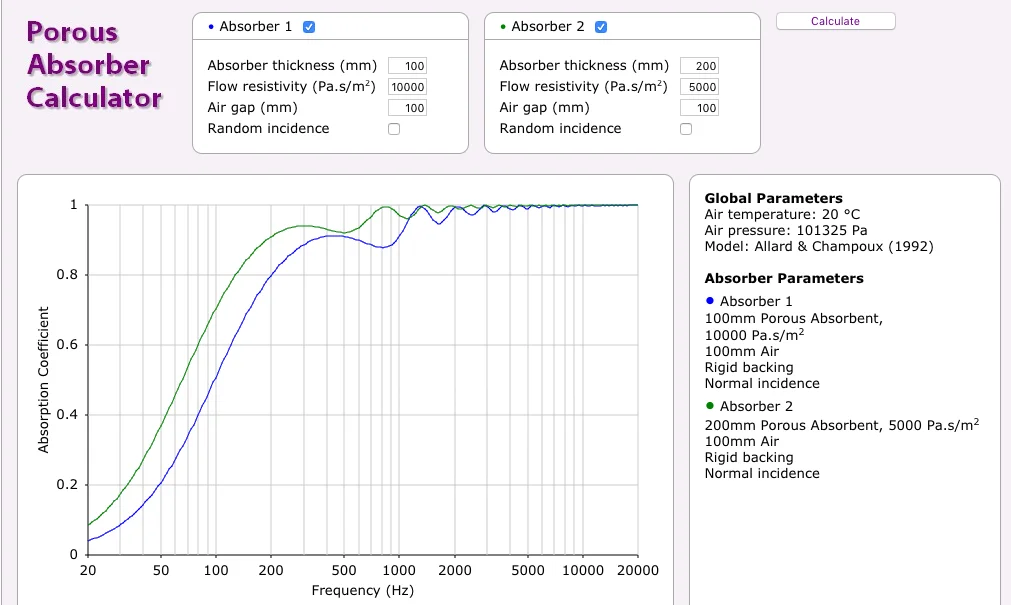Viewport: 1011px width, 605px height.
Task: Click '100mm Porous Absorbent,' text line
Action: 794,319
